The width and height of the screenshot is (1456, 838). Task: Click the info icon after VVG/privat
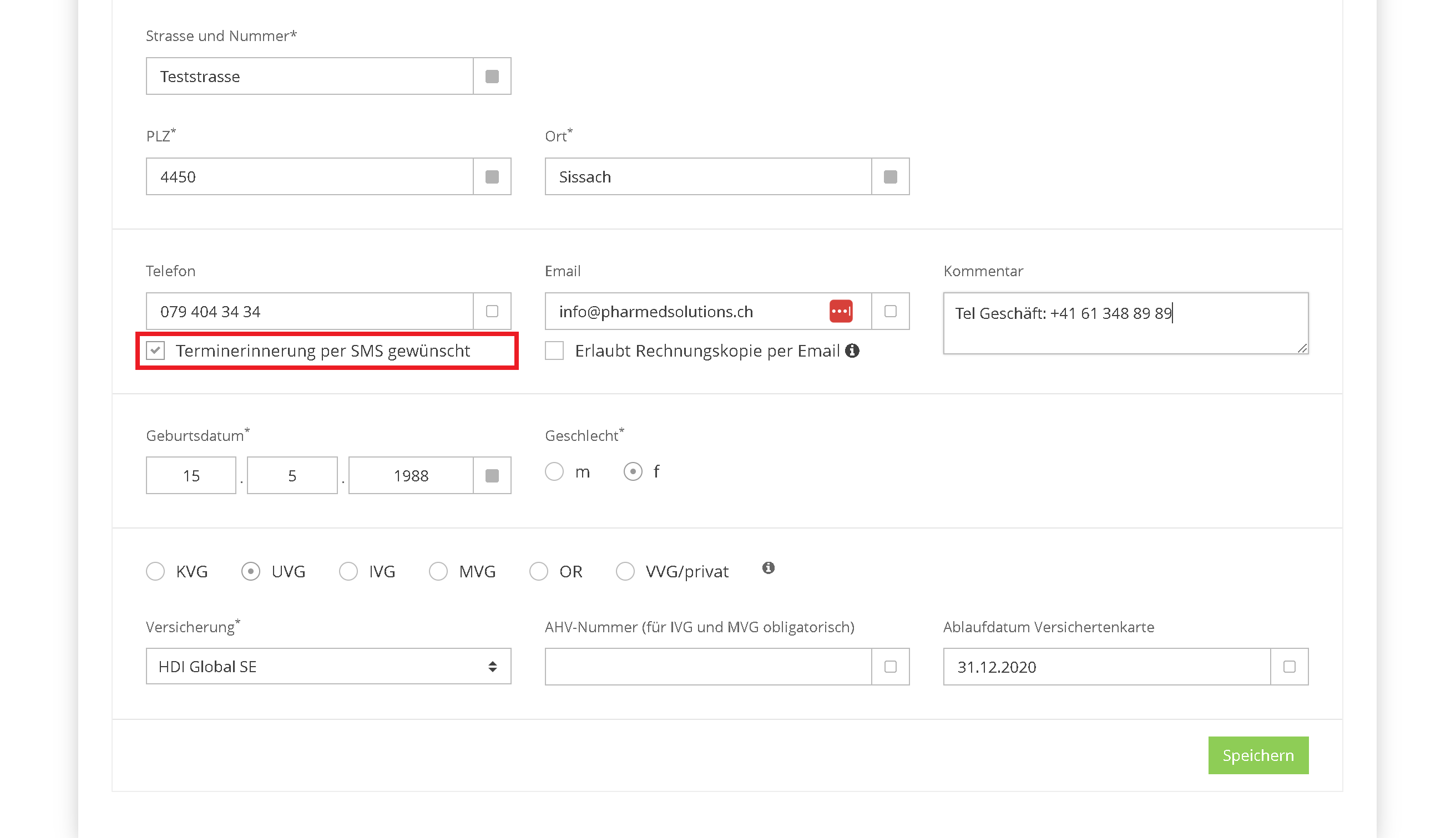point(768,568)
